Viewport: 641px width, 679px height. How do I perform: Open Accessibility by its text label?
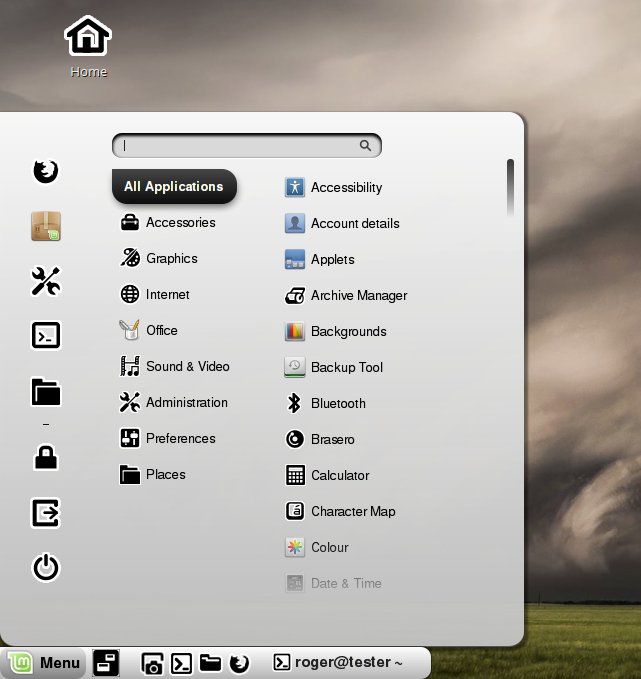coord(346,188)
